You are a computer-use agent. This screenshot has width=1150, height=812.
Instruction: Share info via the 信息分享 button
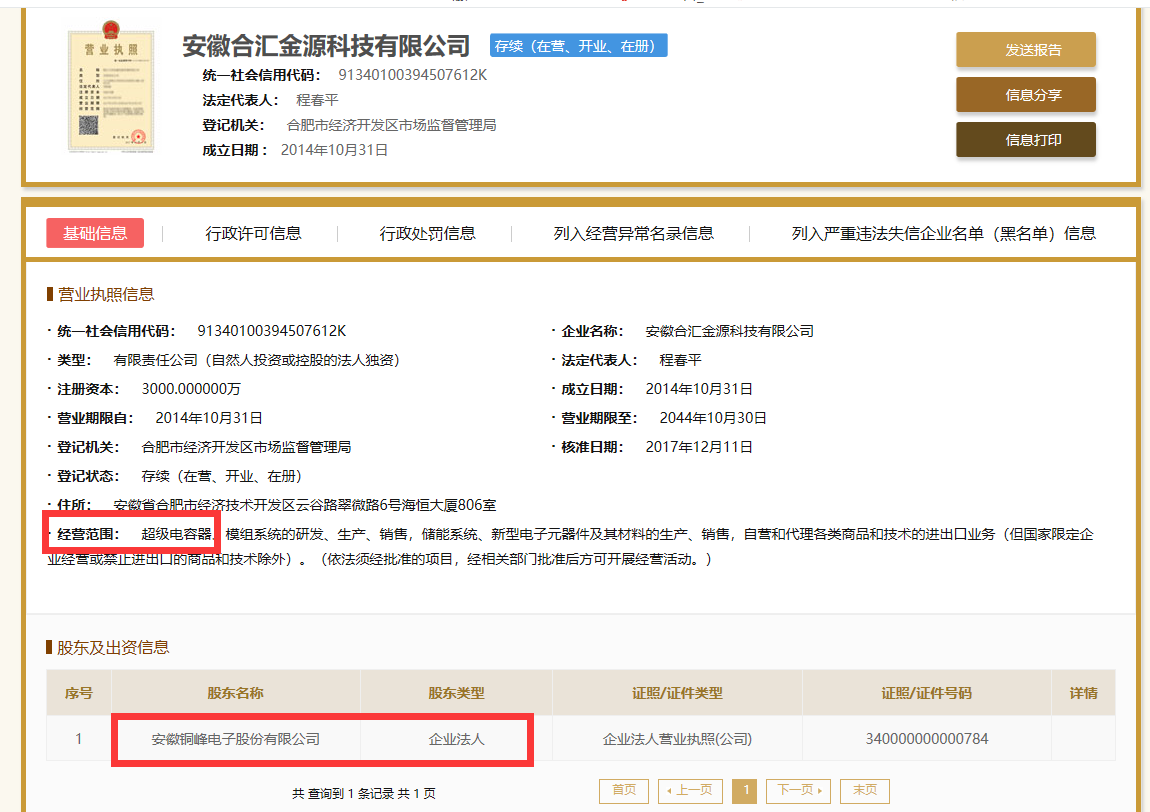[1025, 95]
